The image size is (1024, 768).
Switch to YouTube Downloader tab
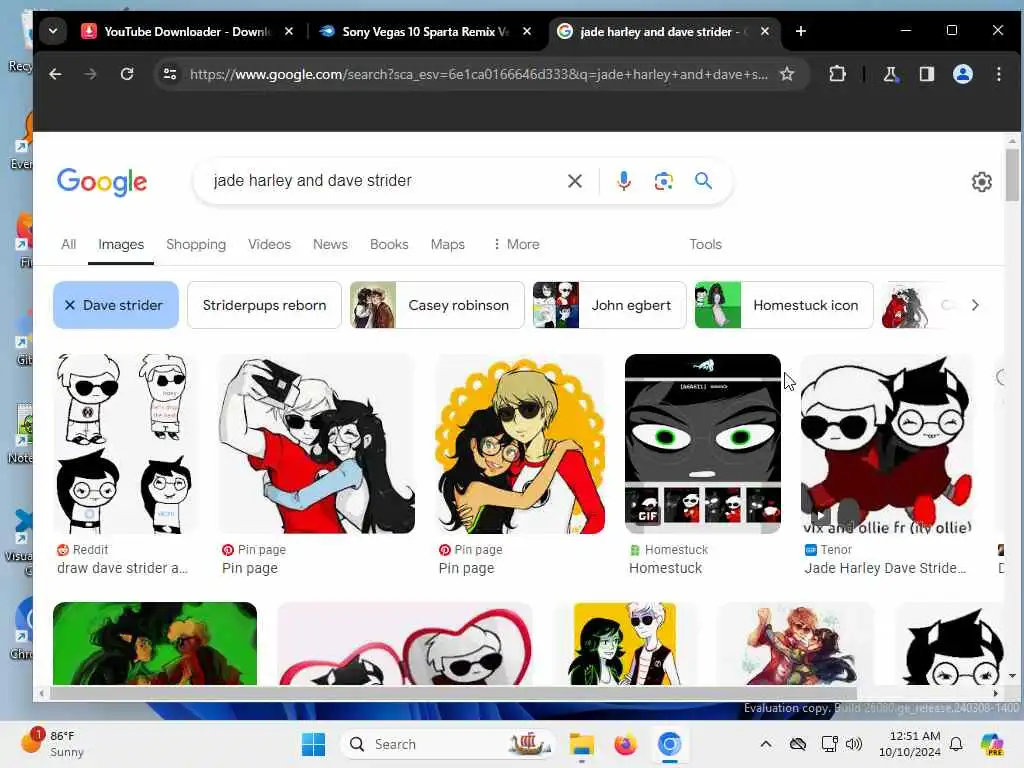(186, 31)
